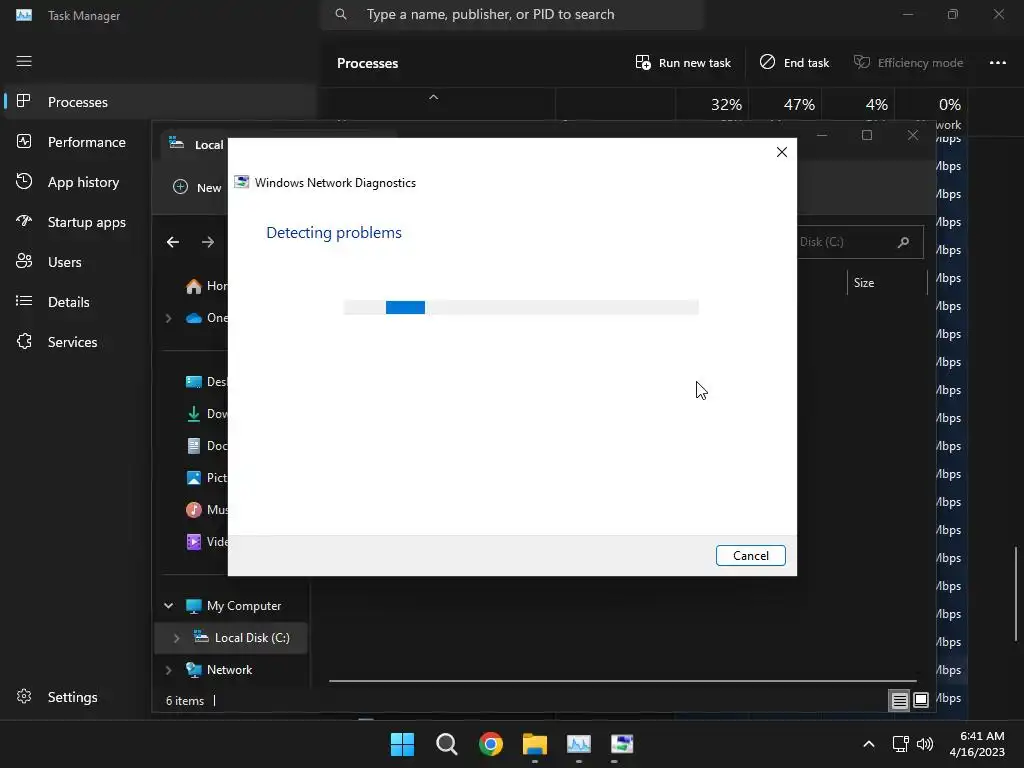
Task: Click the Settings gear icon in Task Manager
Action: (x=24, y=696)
